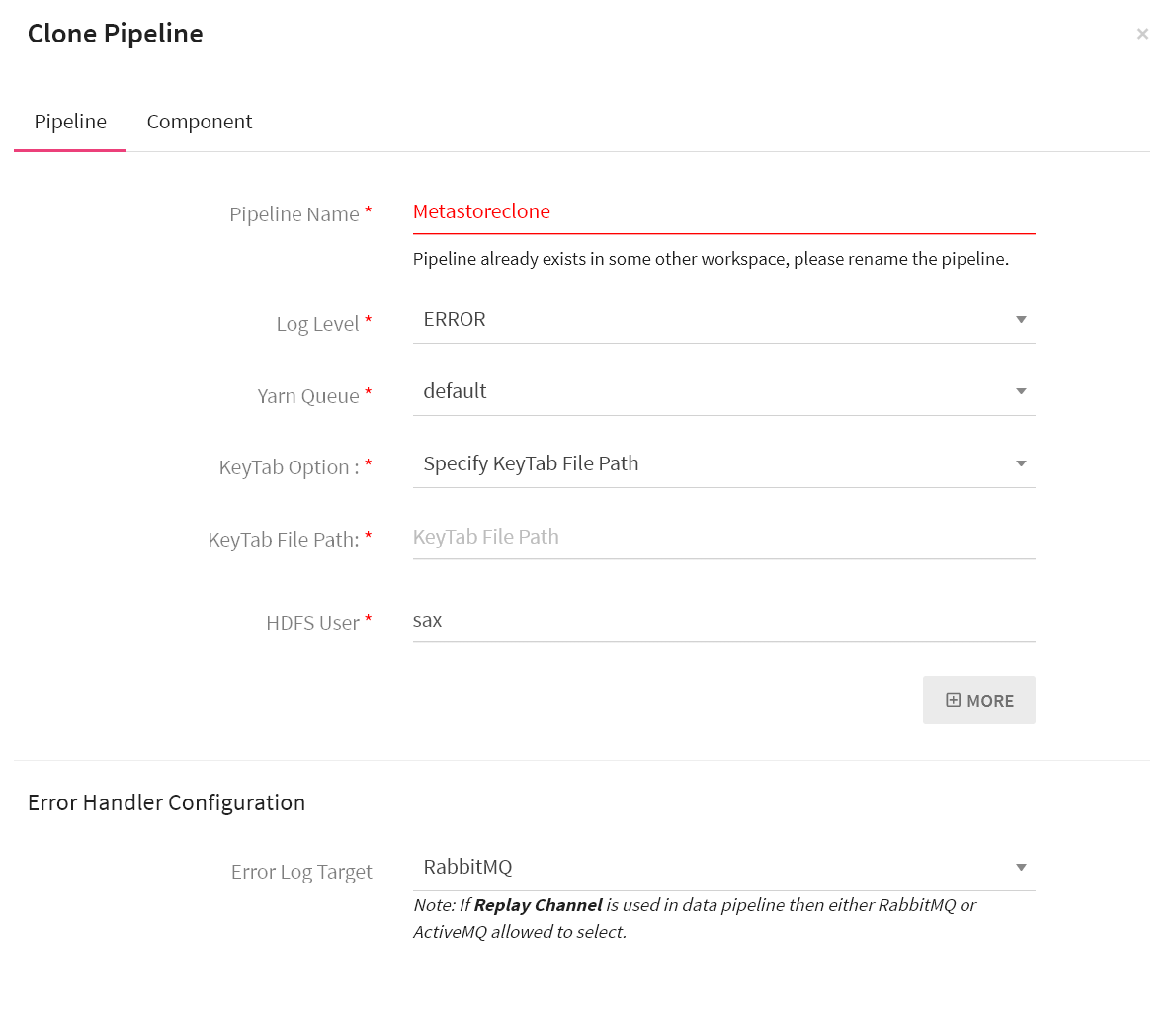Click the Log Level label

317,324
